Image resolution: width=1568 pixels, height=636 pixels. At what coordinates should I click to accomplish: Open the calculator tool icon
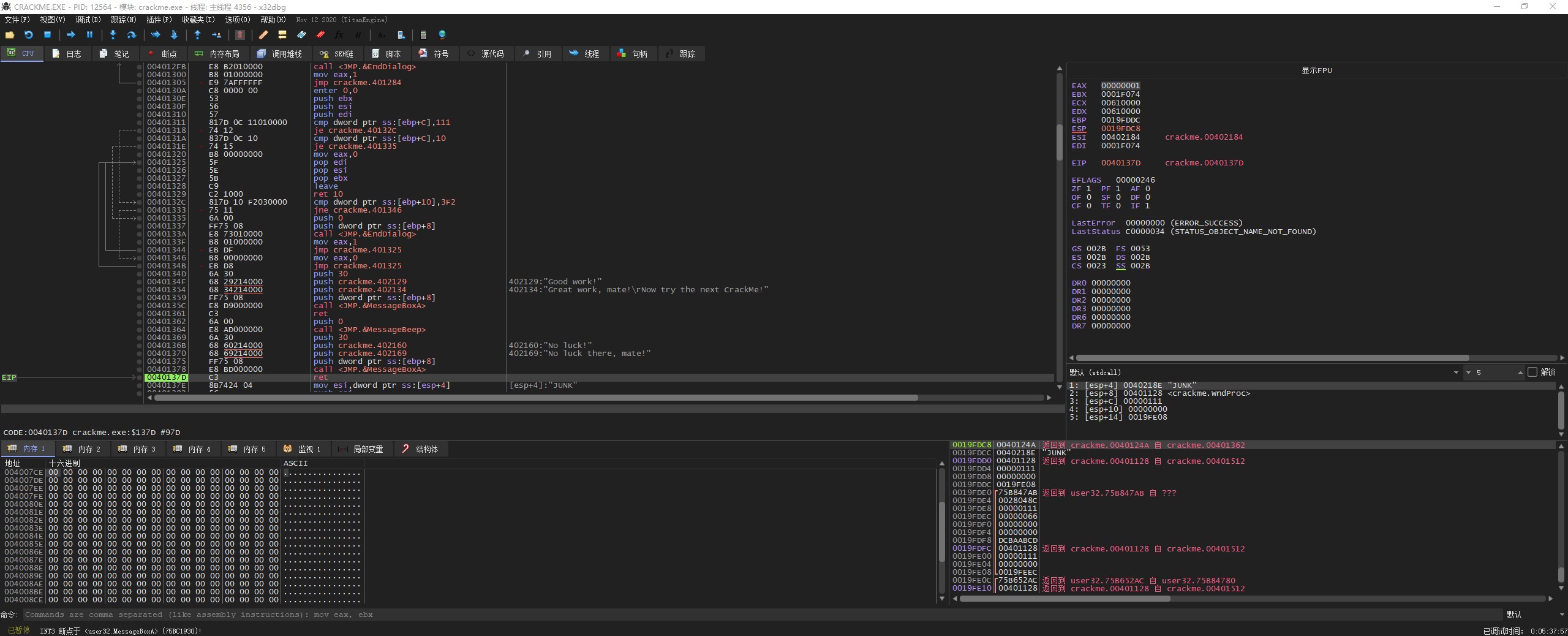[x=423, y=35]
